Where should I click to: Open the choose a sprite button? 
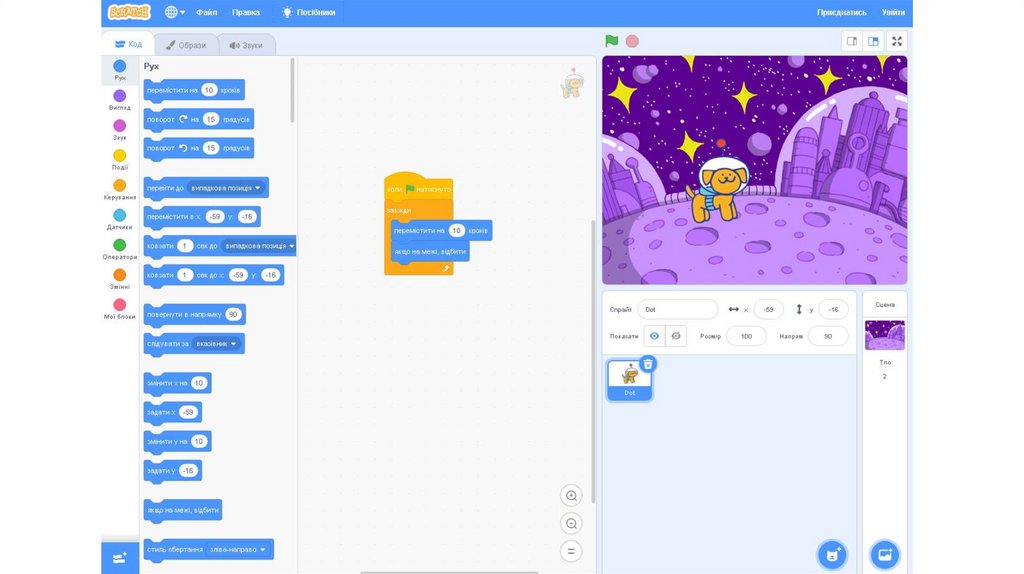(x=832, y=555)
